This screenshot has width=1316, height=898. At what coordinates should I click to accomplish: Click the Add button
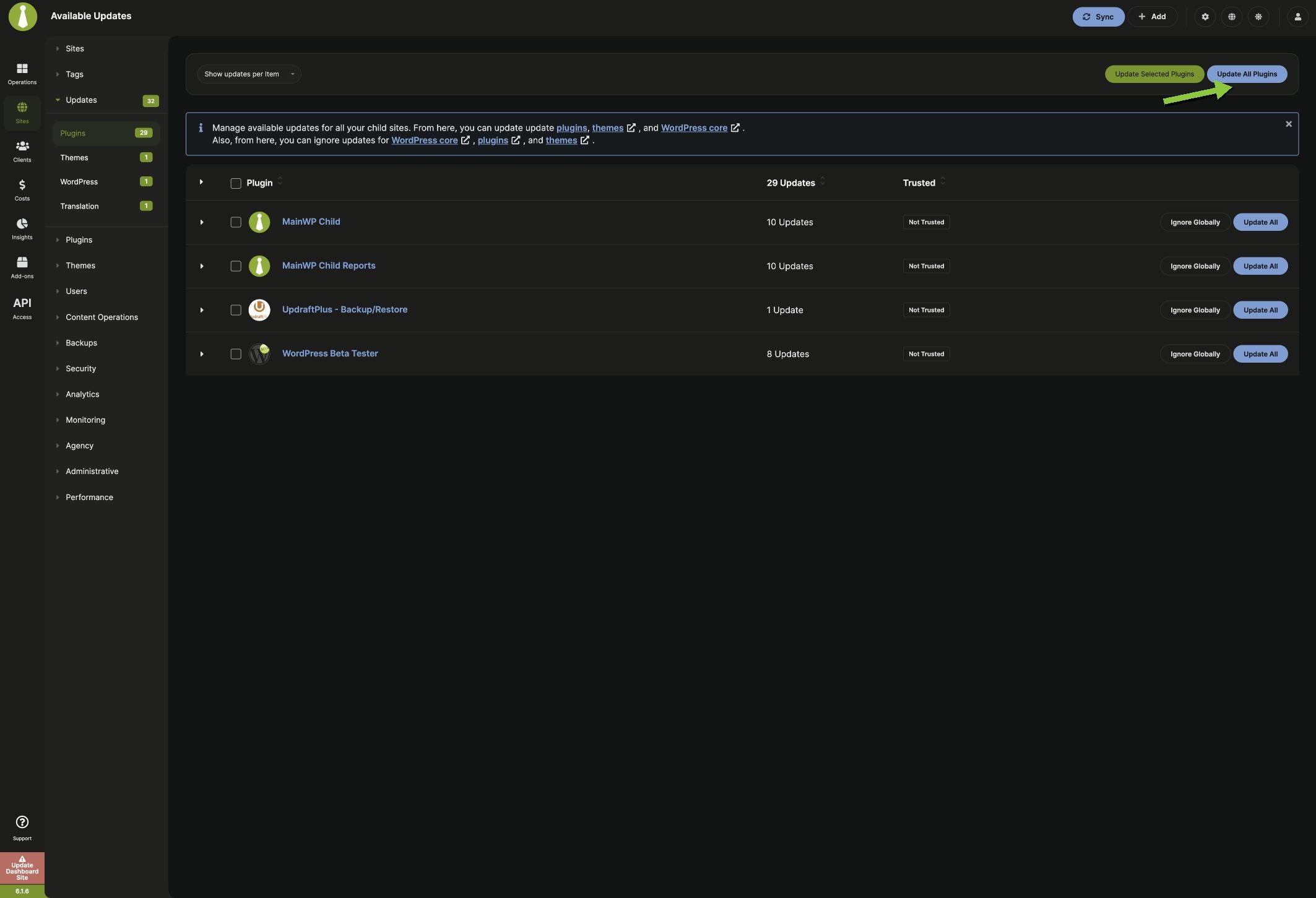point(1152,17)
